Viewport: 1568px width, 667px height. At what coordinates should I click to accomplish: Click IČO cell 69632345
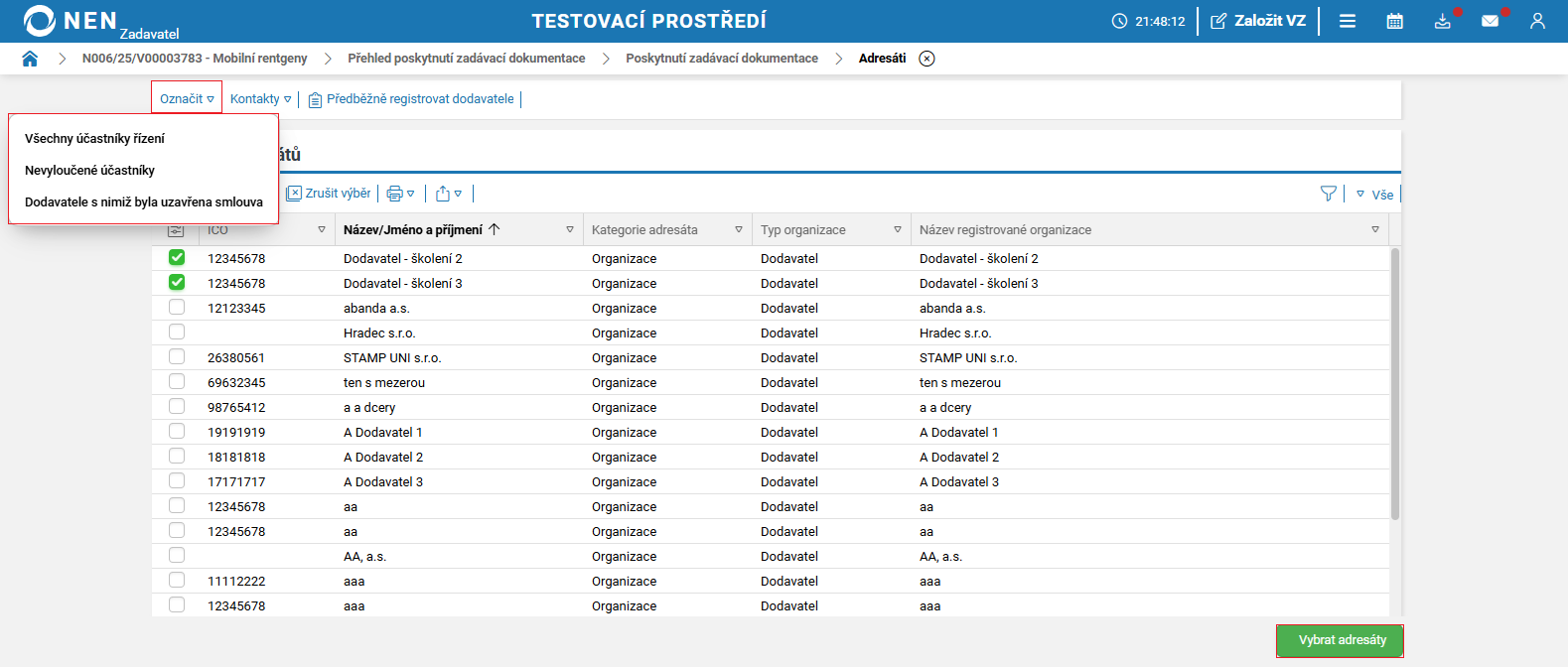[236, 382]
